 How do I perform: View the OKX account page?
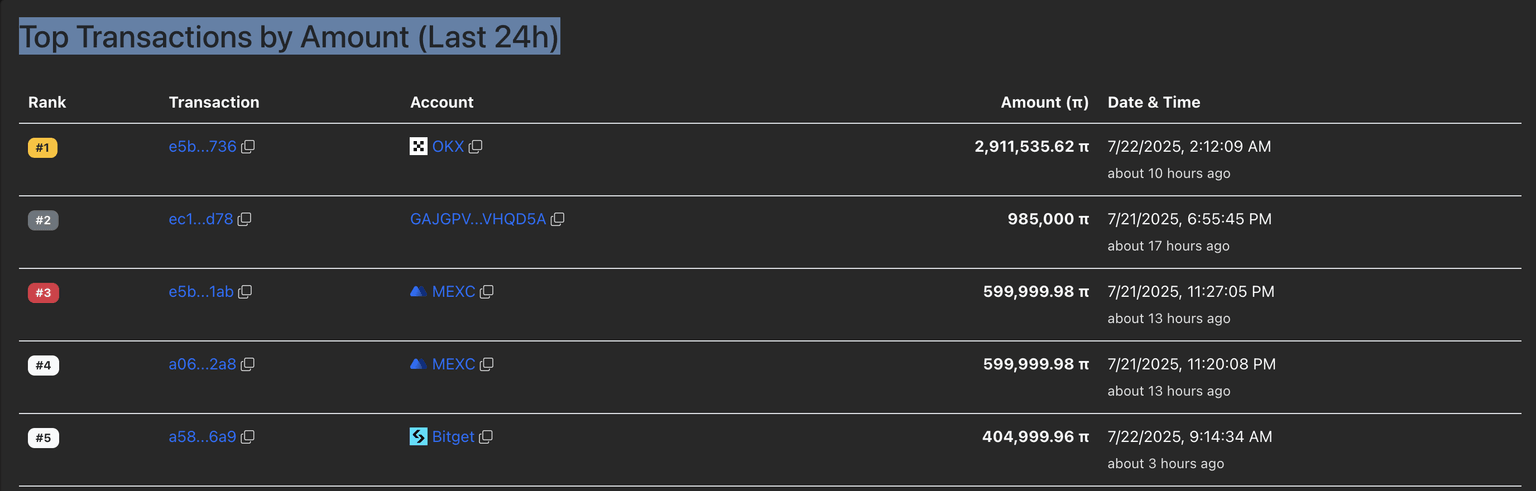448,147
